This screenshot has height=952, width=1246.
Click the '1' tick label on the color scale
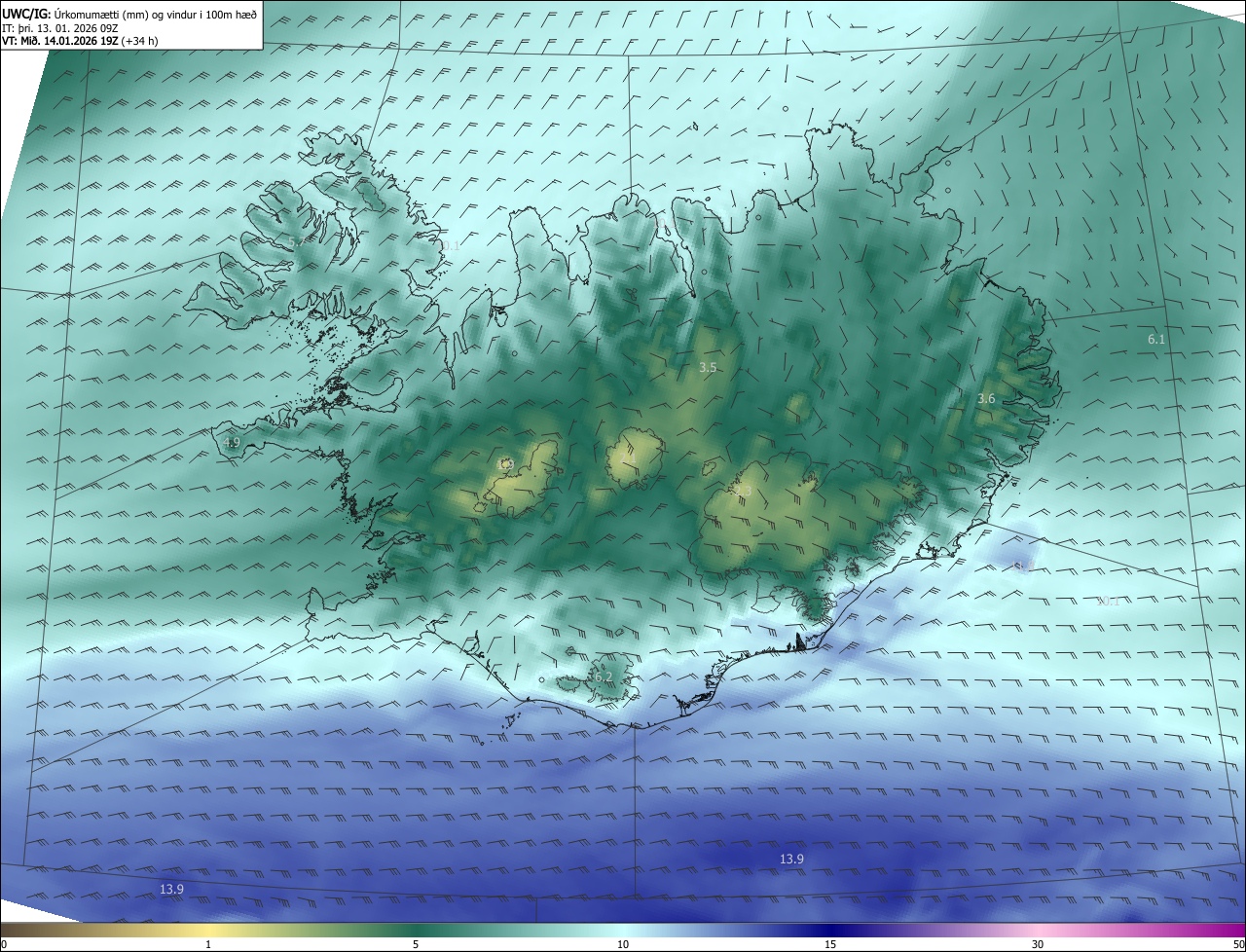(x=208, y=945)
